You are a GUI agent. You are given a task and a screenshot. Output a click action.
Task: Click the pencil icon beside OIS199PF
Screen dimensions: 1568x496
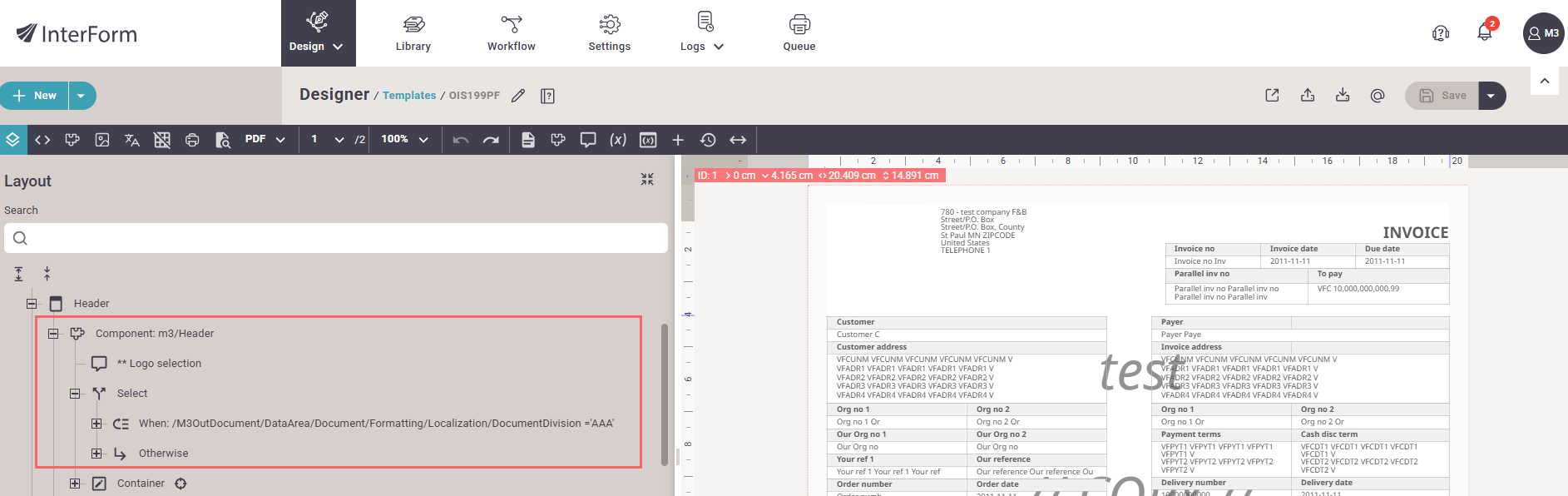coord(518,96)
